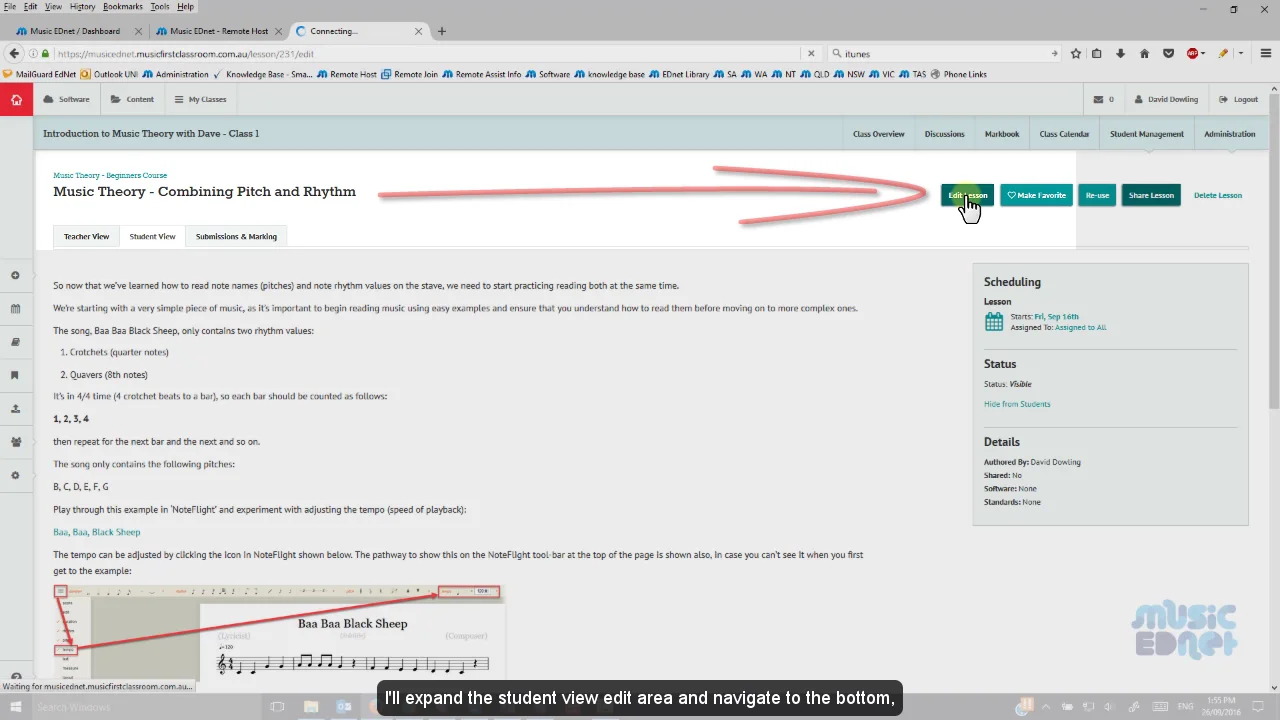Open the Class Overview tab
1280x720 pixels.
878,134
